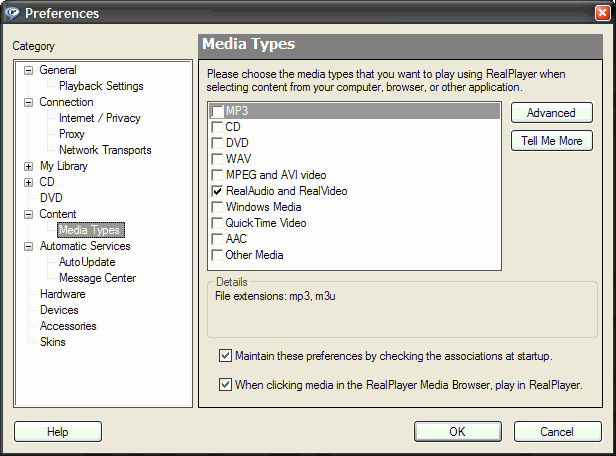Click the Tell Me More button

(552, 141)
